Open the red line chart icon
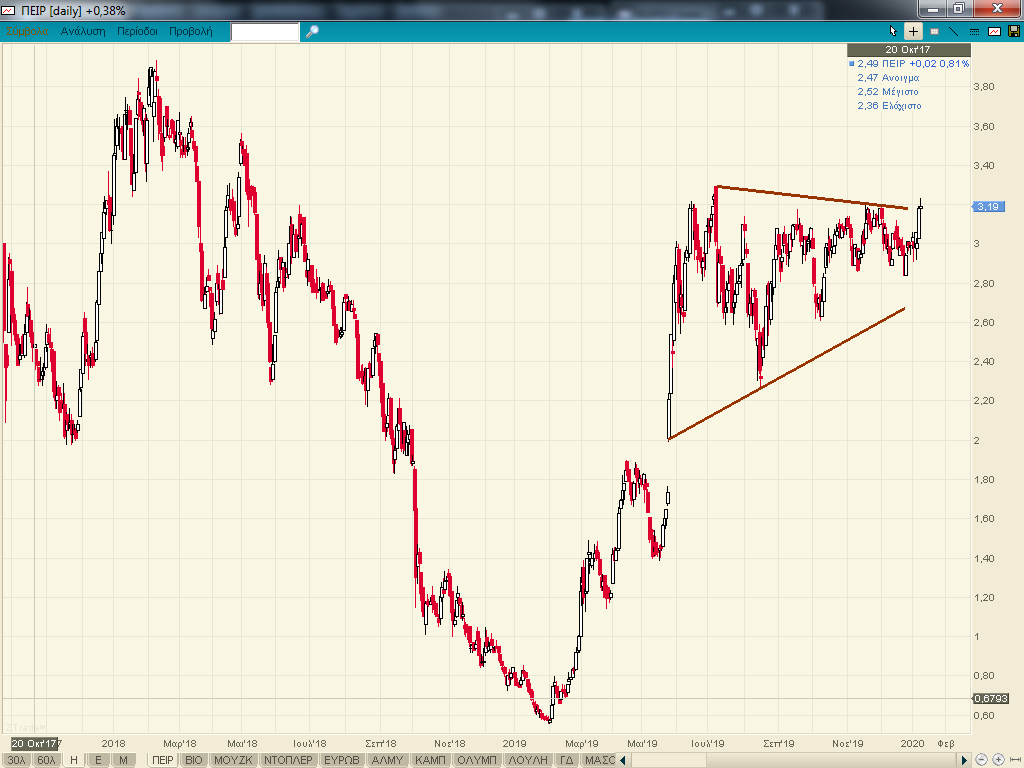1024x768 pixels. [x=994, y=31]
